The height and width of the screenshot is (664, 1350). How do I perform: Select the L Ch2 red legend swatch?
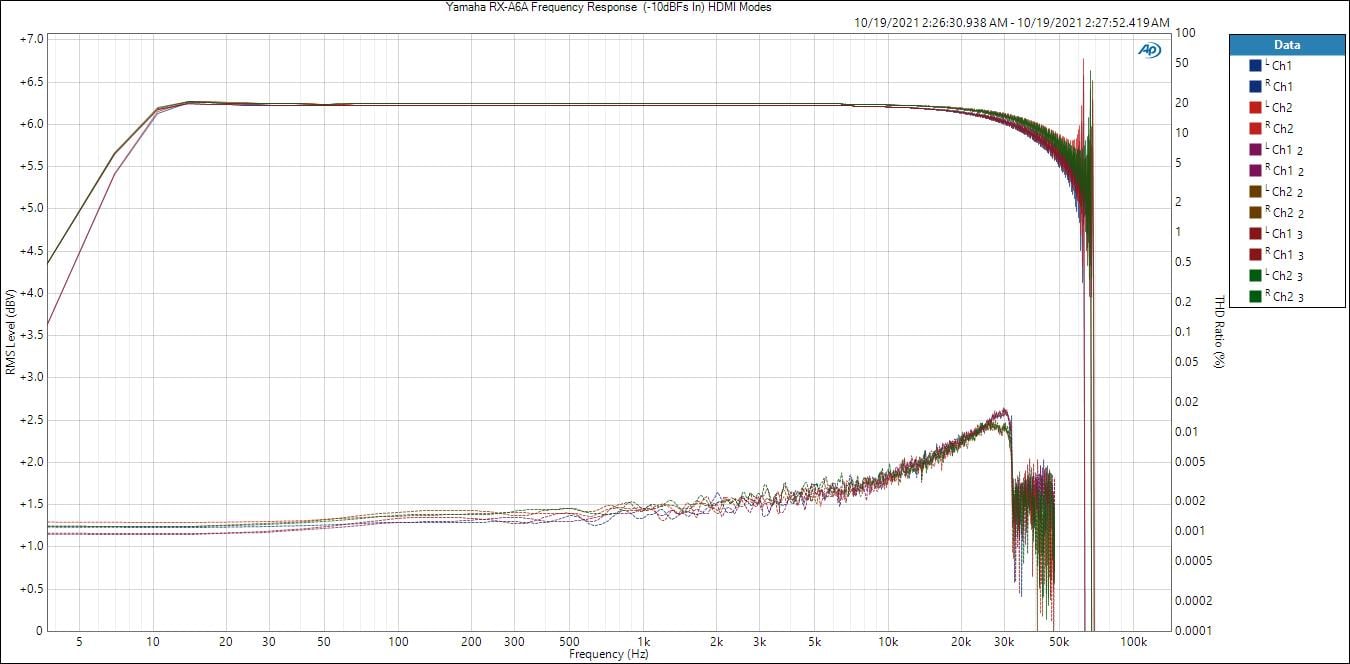click(x=1255, y=108)
